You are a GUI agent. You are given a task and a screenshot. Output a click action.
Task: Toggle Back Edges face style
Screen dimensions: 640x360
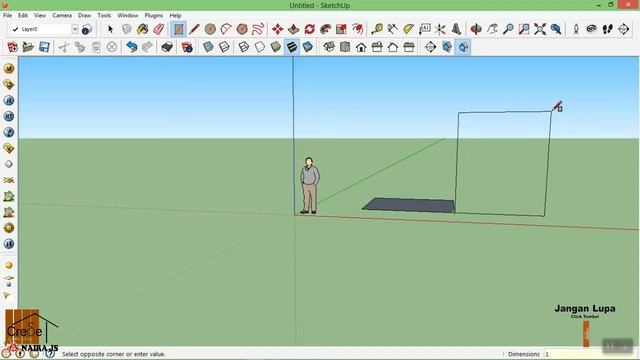(224, 47)
